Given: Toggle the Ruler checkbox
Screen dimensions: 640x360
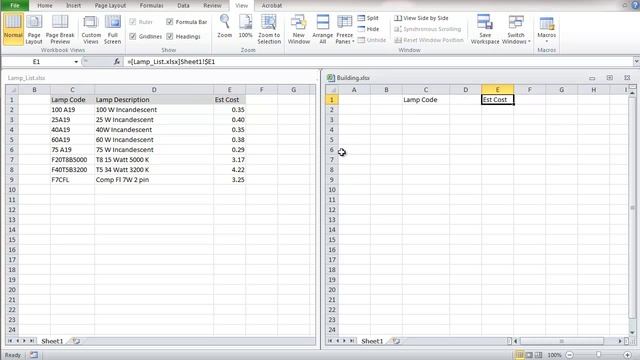Looking at the screenshot, I should pyautogui.click(x=133, y=22).
